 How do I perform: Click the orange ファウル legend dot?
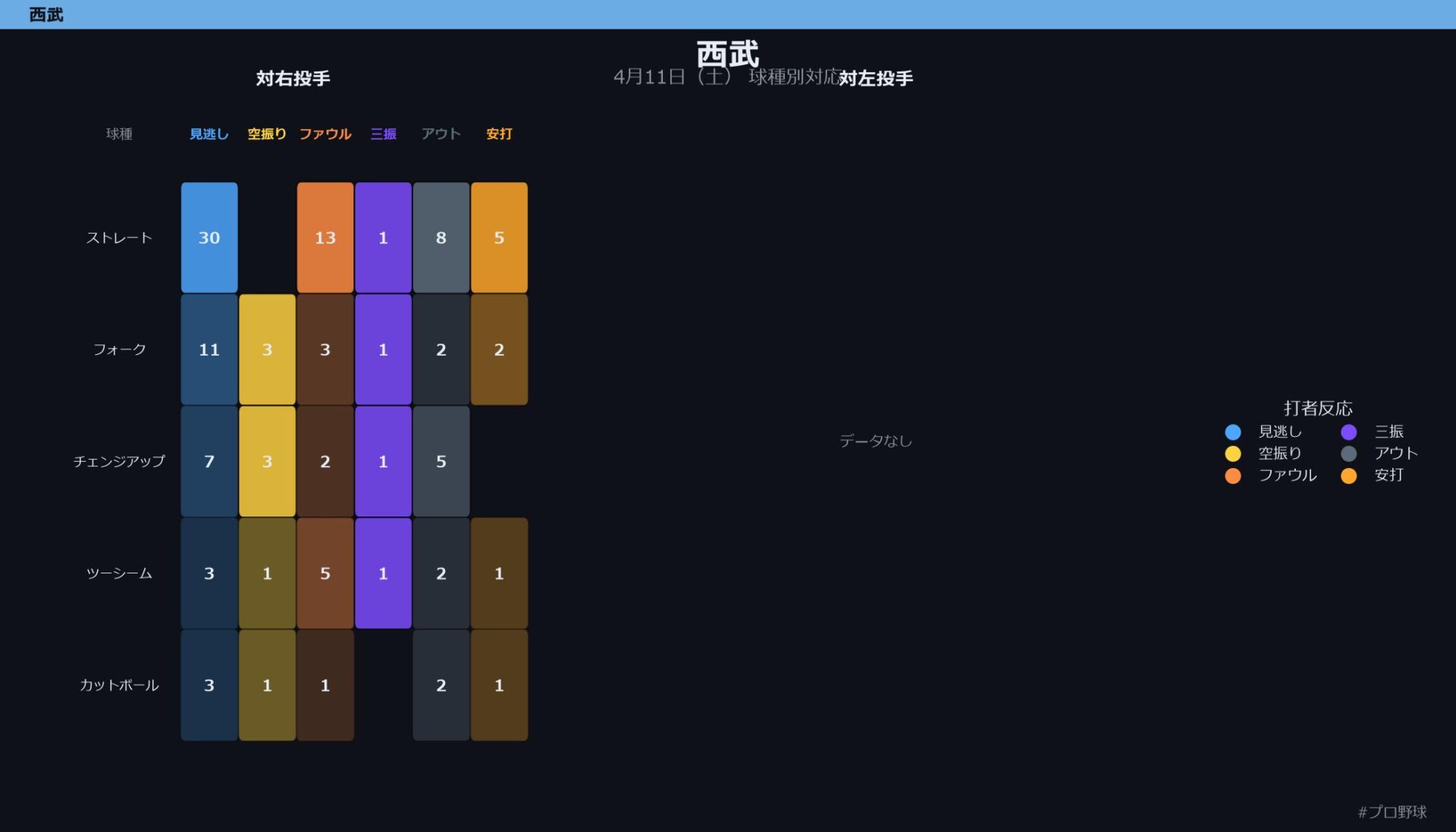(1233, 476)
